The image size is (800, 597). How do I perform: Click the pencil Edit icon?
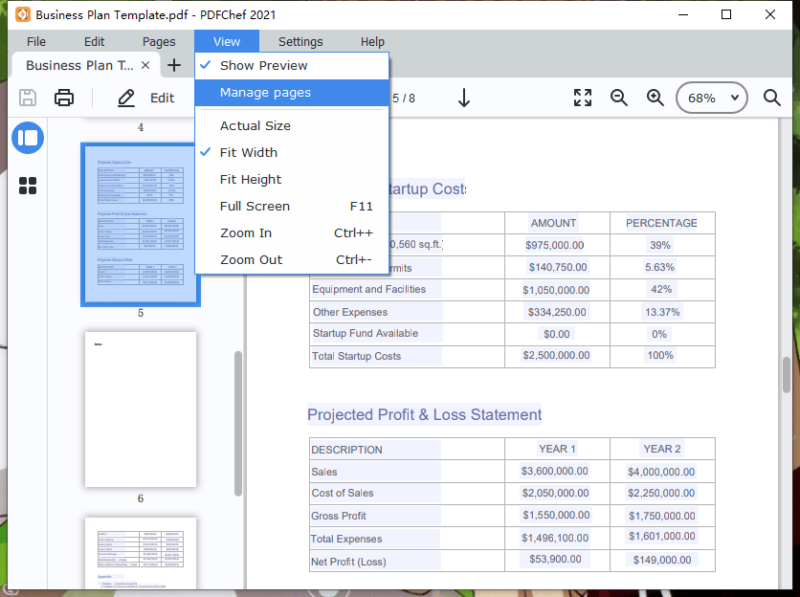pyautogui.click(x=126, y=97)
